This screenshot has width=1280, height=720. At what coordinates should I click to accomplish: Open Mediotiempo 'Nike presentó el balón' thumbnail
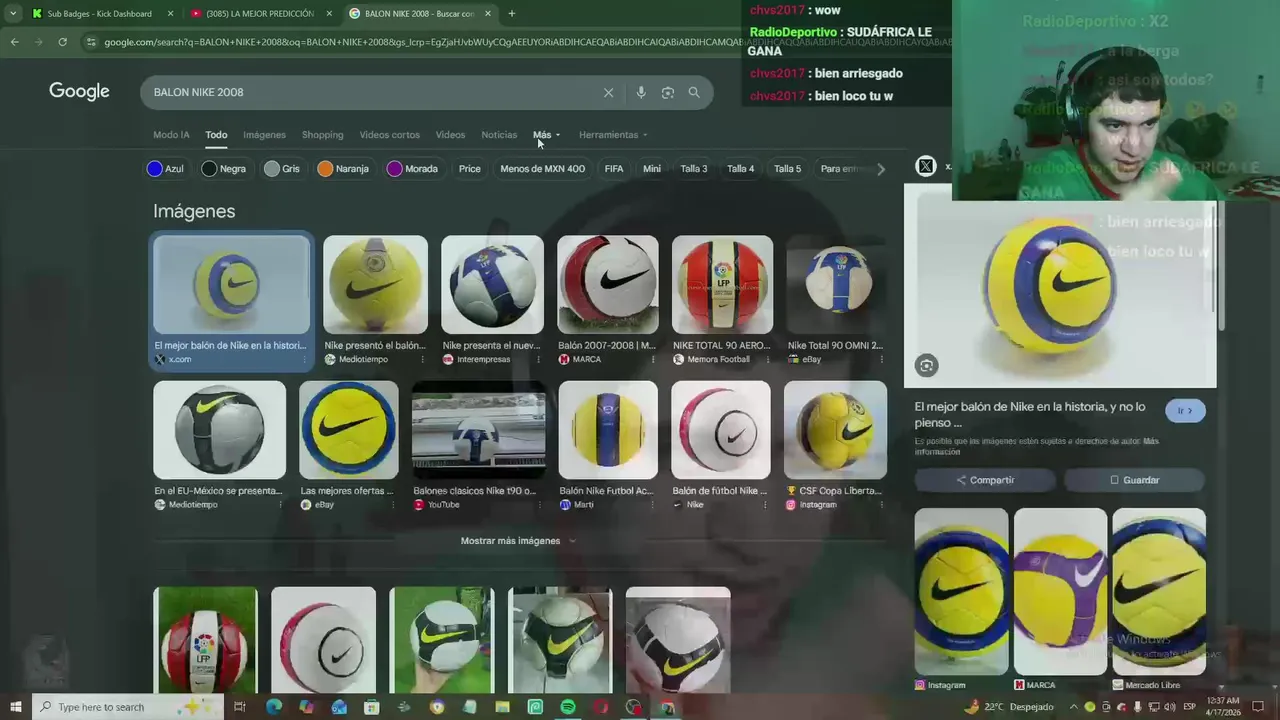(x=376, y=285)
